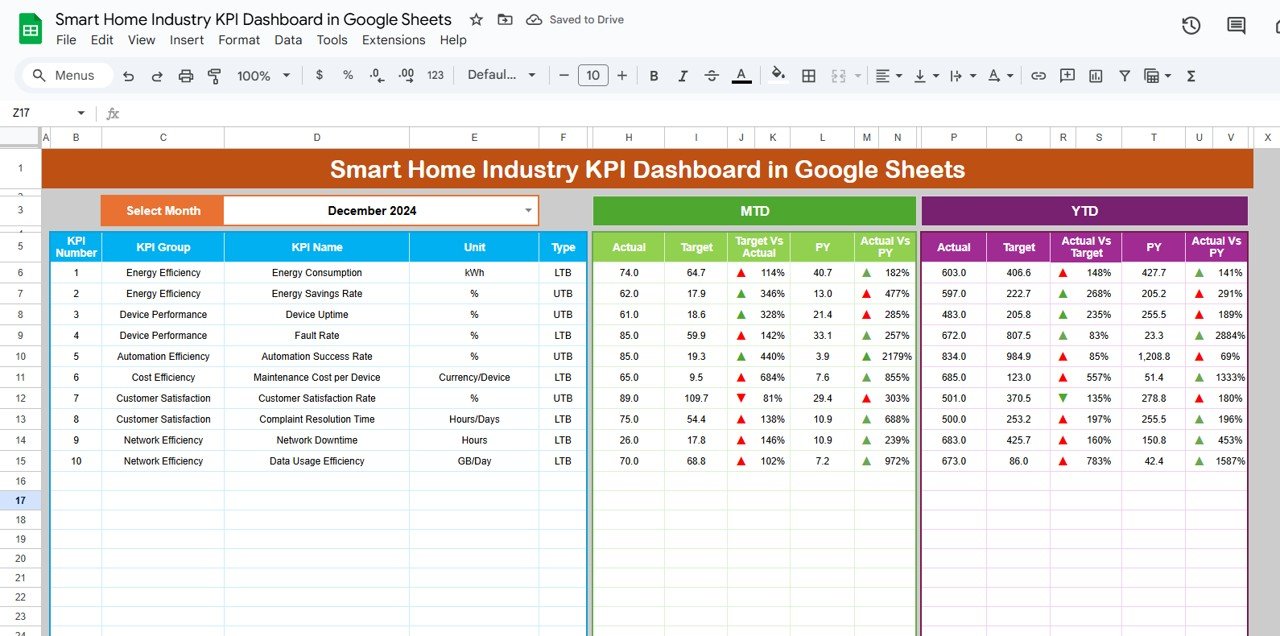Open the Insert menu
The width and height of the screenshot is (1280, 636).
[x=187, y=40]
